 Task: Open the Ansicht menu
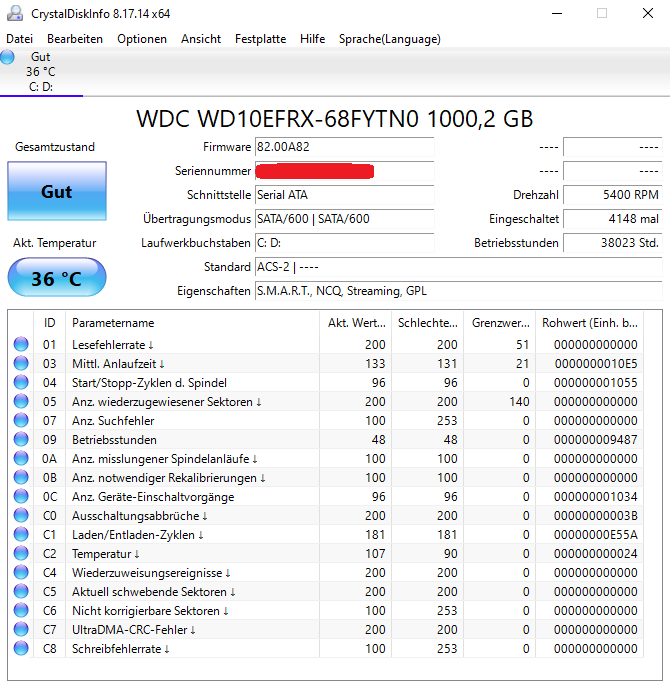pyautogui.click(x=201, y=39)
